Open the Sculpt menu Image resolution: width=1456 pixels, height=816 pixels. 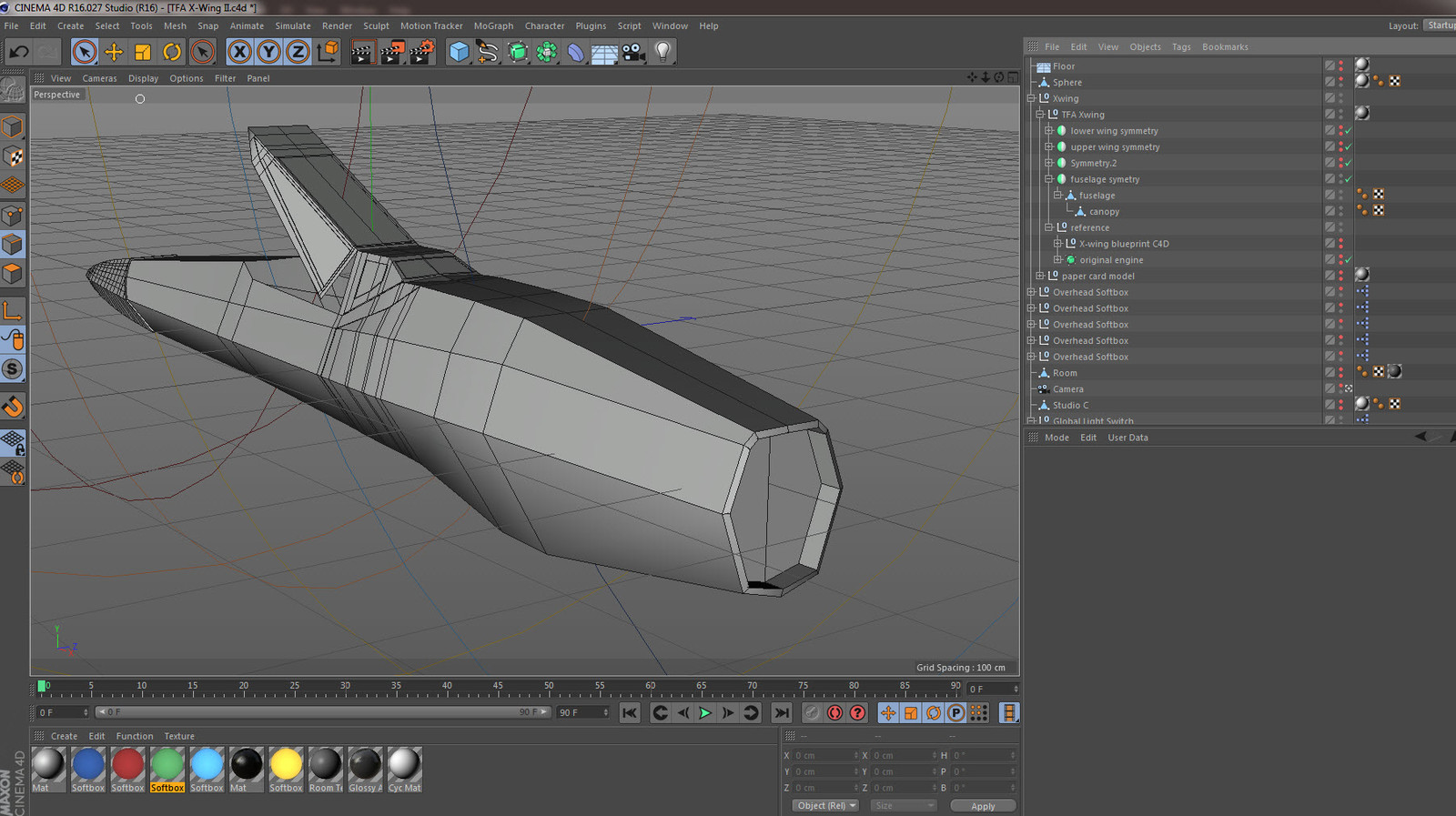pos(376,25)
